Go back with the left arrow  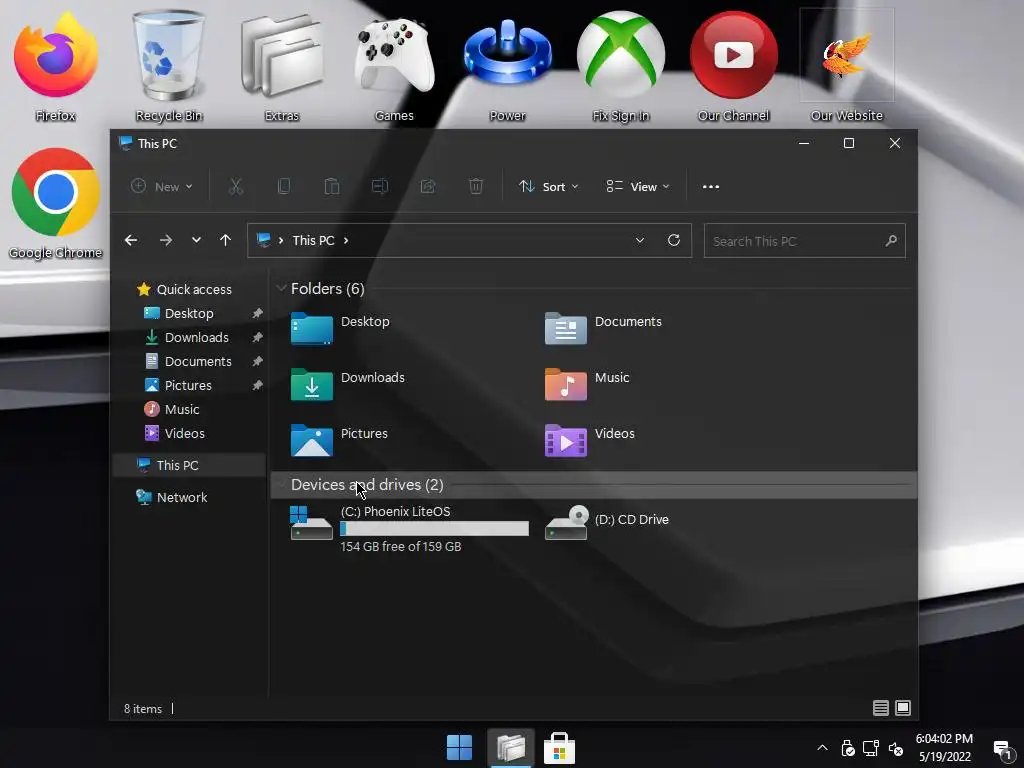click(131, 240)
